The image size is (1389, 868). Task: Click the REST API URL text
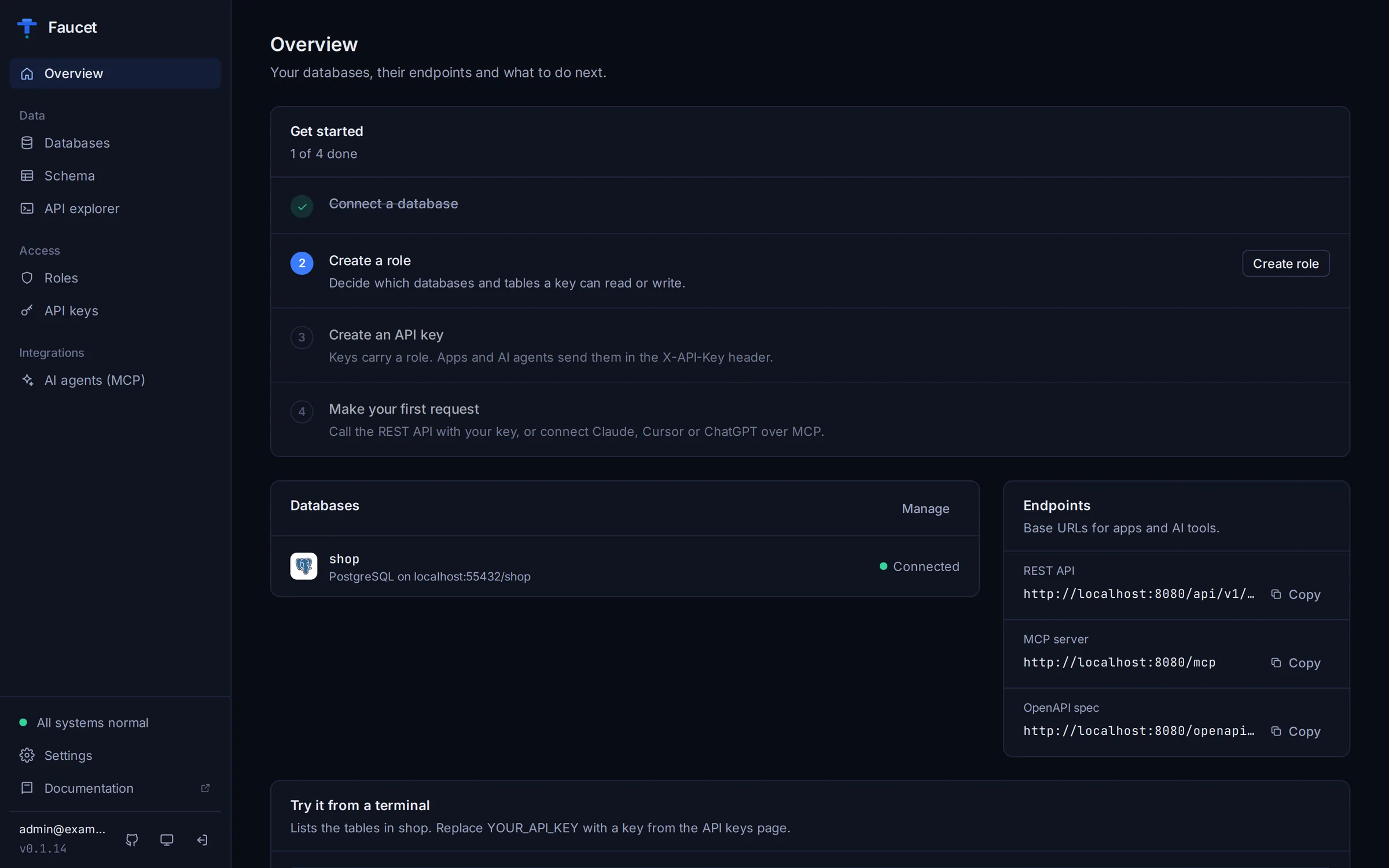[x=1139, y=594]
